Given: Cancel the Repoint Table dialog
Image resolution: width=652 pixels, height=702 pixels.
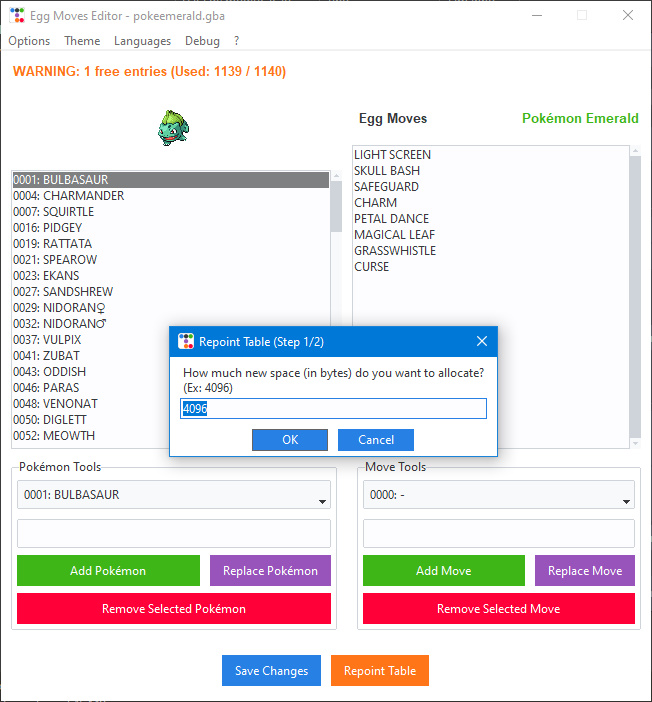Looking at the screenshot, I should pos(375,440).
